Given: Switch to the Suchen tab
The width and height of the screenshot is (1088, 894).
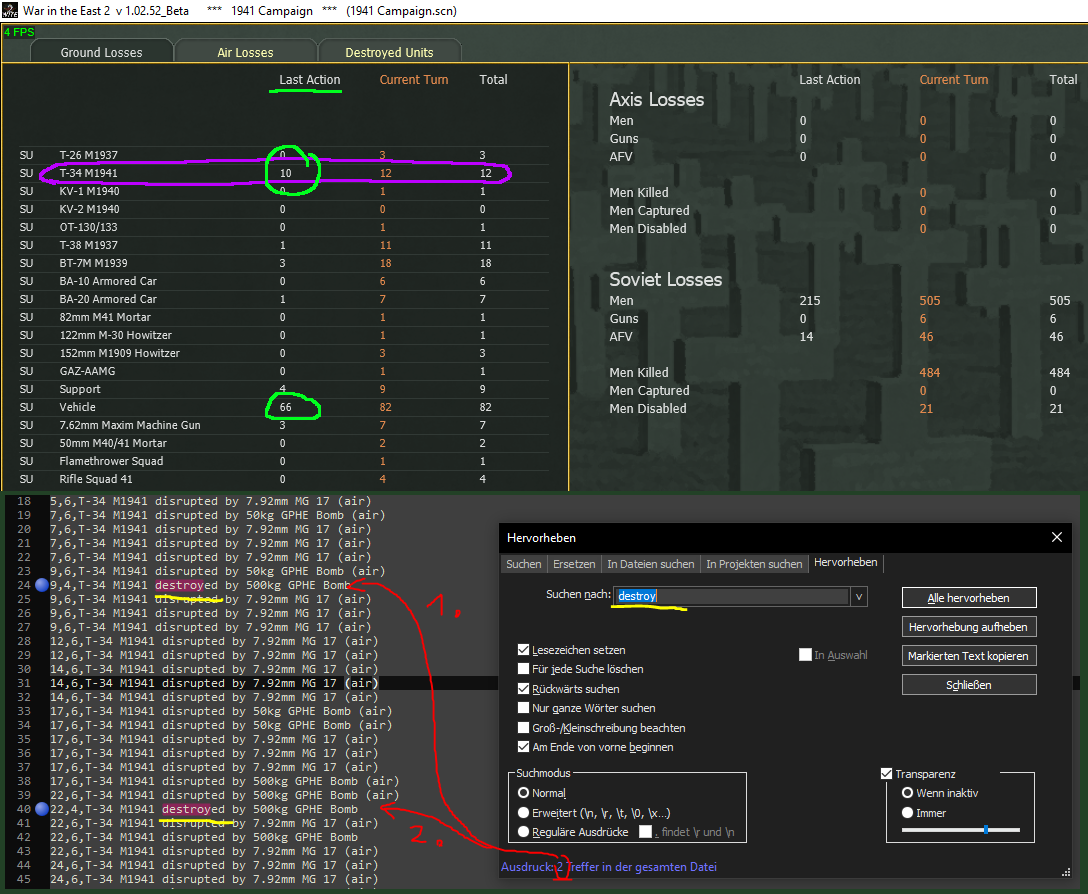Looking at the screenshot, I should click(524, 564).
